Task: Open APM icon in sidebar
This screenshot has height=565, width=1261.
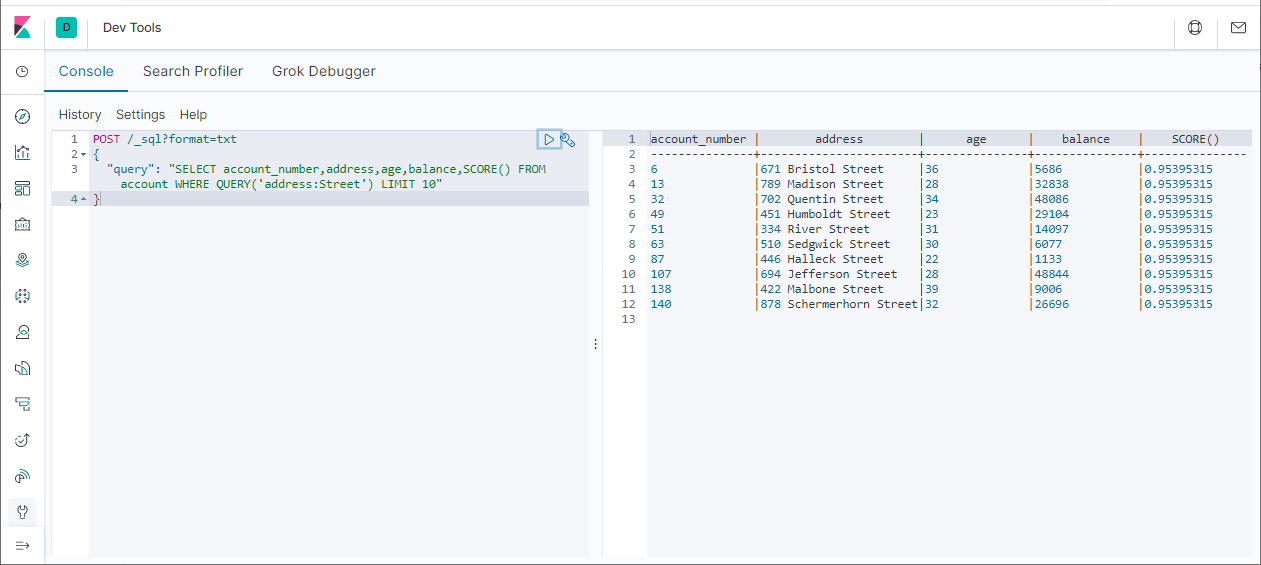Action: pyautogui.click(x=22, y=405)
